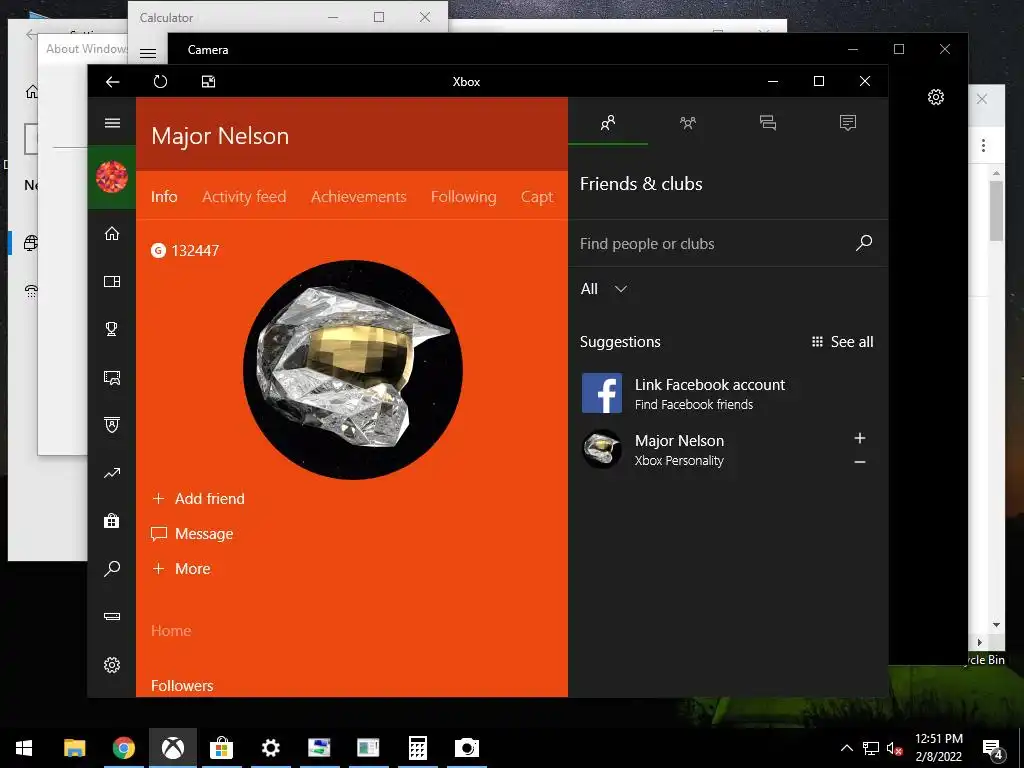Open Clubs shield icon in sidebar
This screenshot has width=1024, height=768.
(112, 425)
